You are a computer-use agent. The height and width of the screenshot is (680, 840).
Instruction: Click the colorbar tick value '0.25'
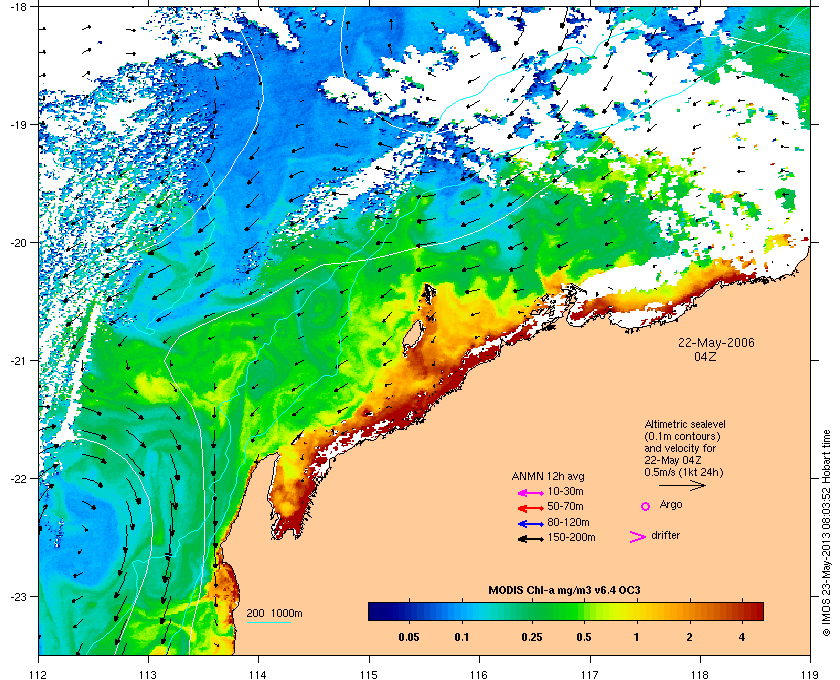point(531,638)
